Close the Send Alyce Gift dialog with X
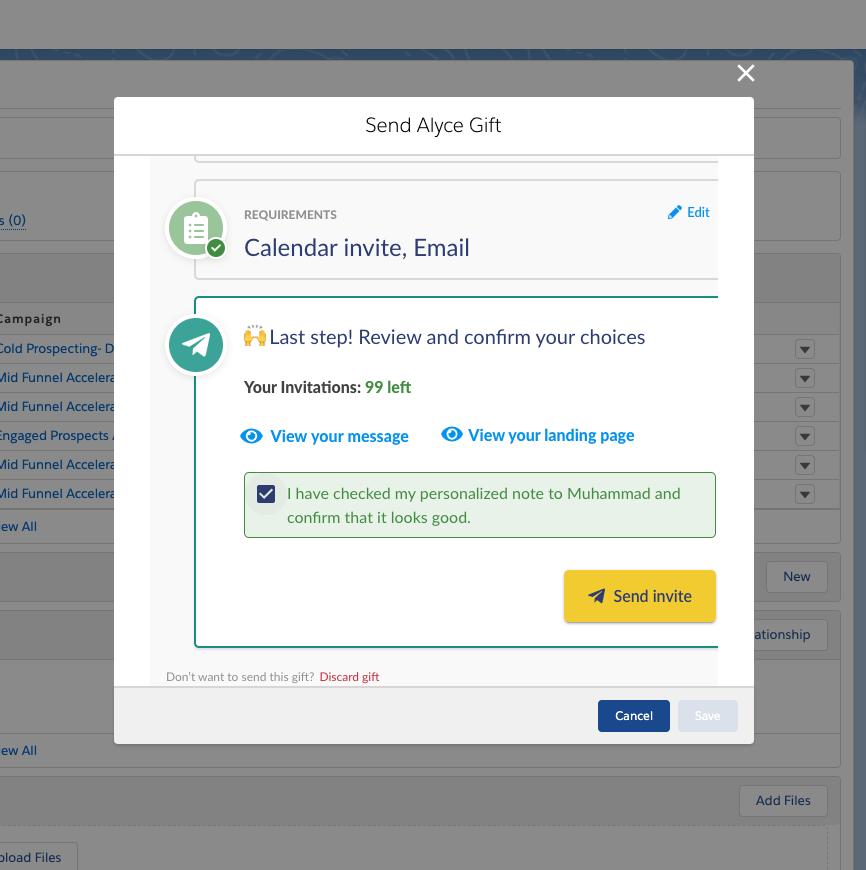The image size is (866, 870). [x=746, y=73]
